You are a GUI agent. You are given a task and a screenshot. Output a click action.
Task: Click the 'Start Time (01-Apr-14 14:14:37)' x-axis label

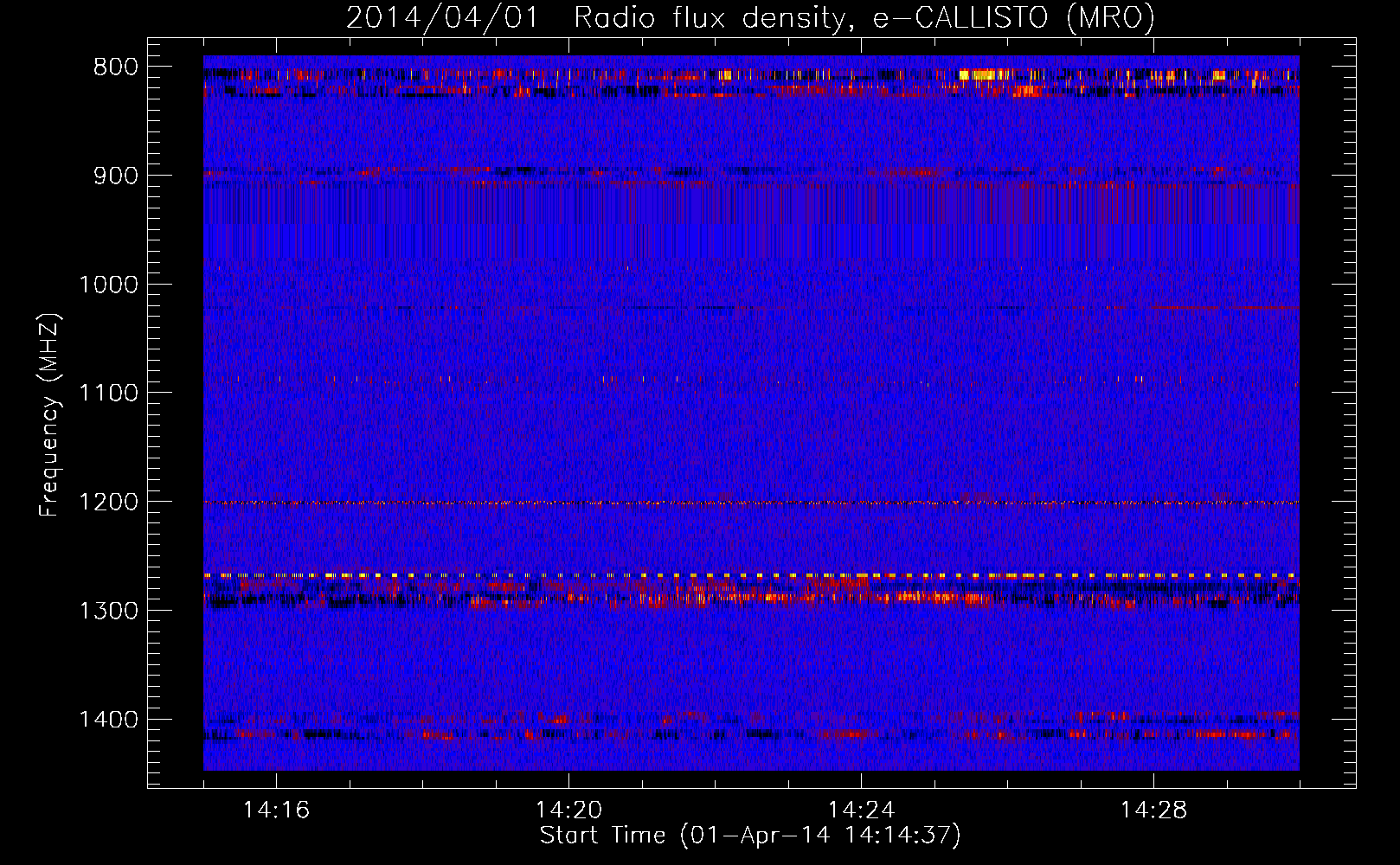750,836
